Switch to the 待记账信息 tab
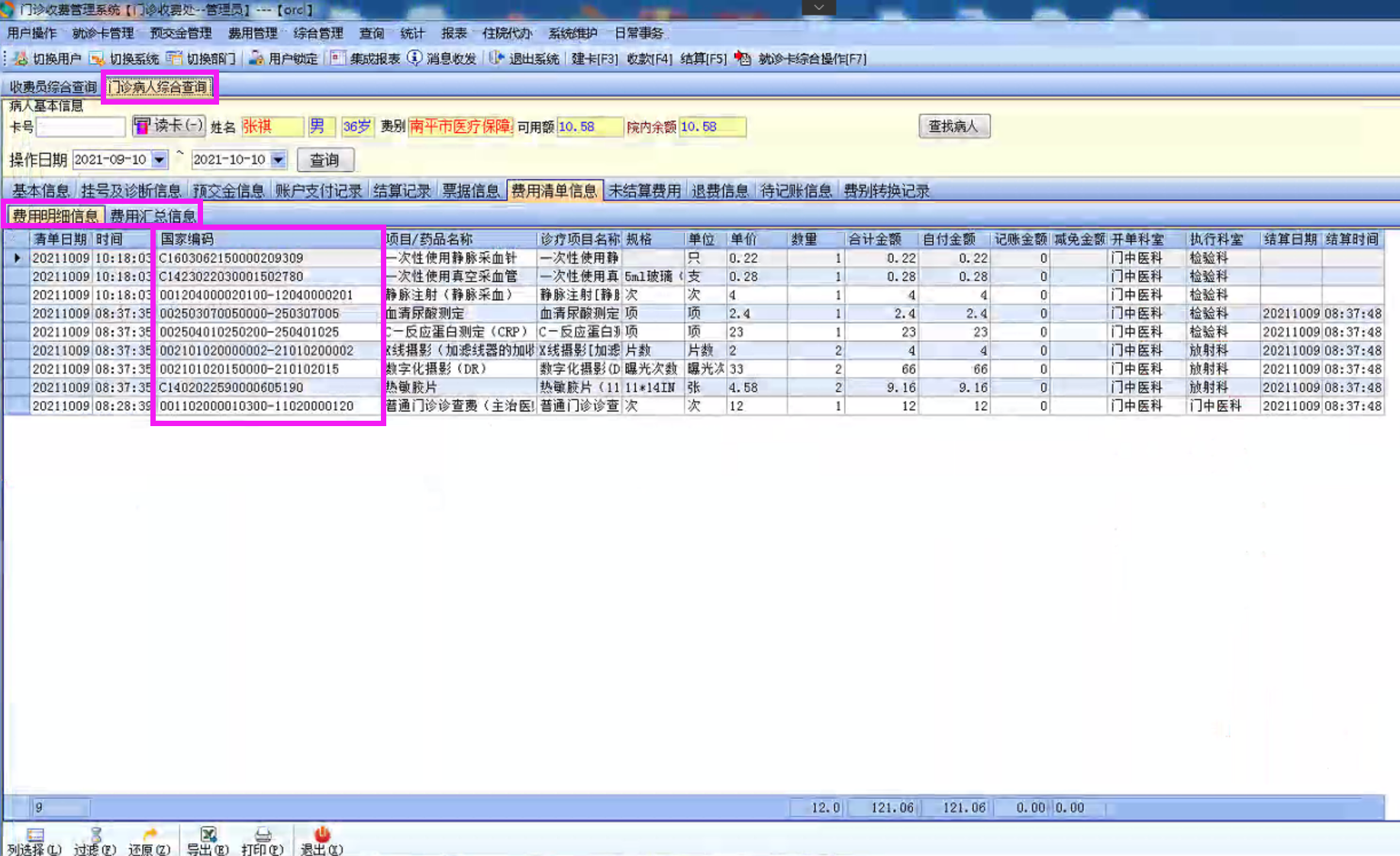1400x856 pixels. point(796,191)
